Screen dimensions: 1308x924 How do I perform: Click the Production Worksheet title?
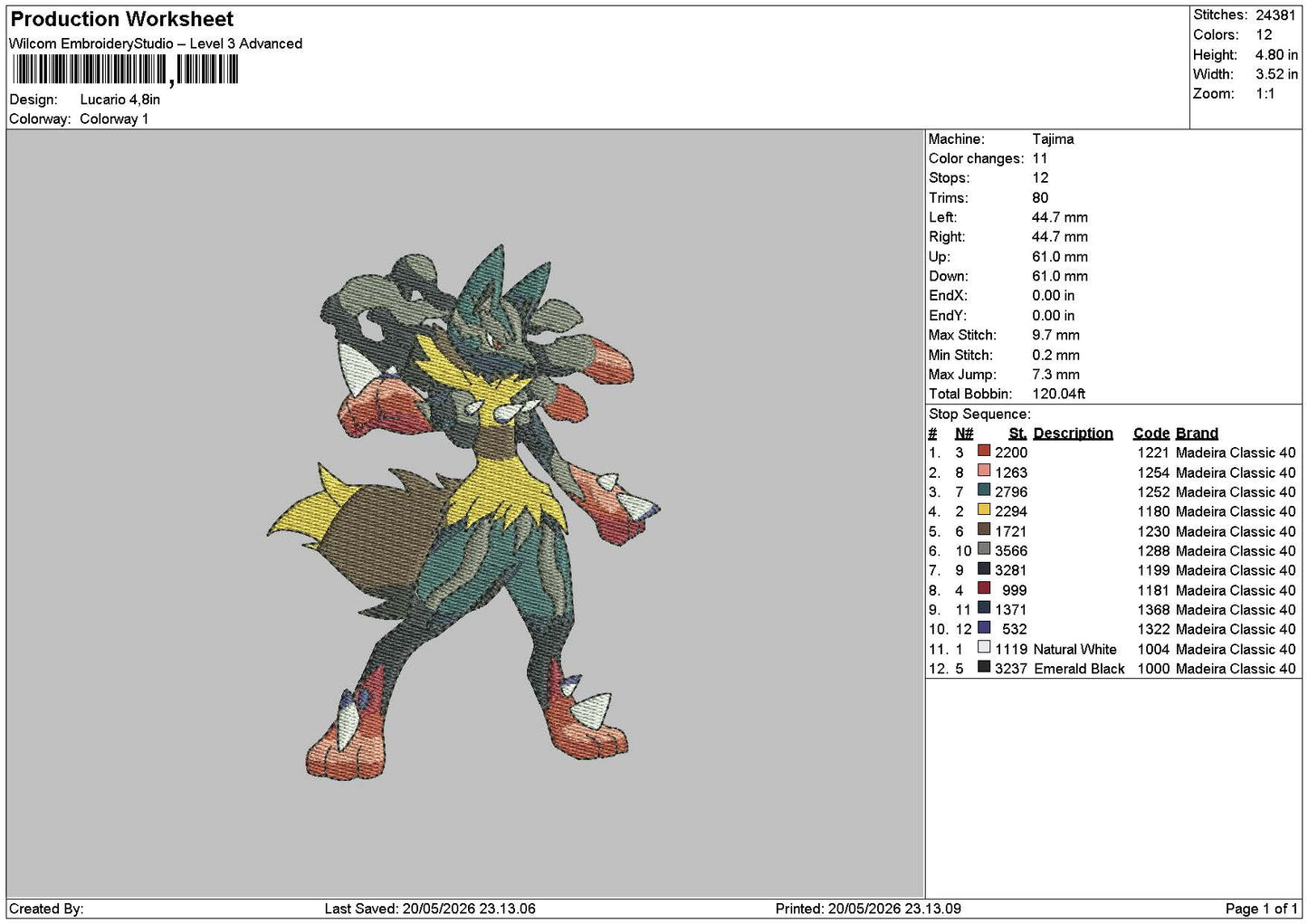pyautogui.click(x=121, y=19)
